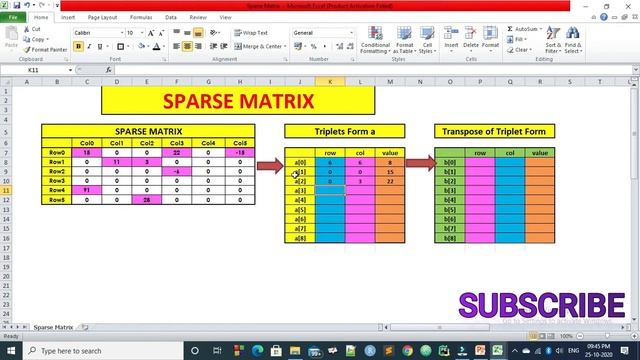640x360 pixels.
Task: Open Merge & Center dropdown arrow
Action: click(285, 47)
